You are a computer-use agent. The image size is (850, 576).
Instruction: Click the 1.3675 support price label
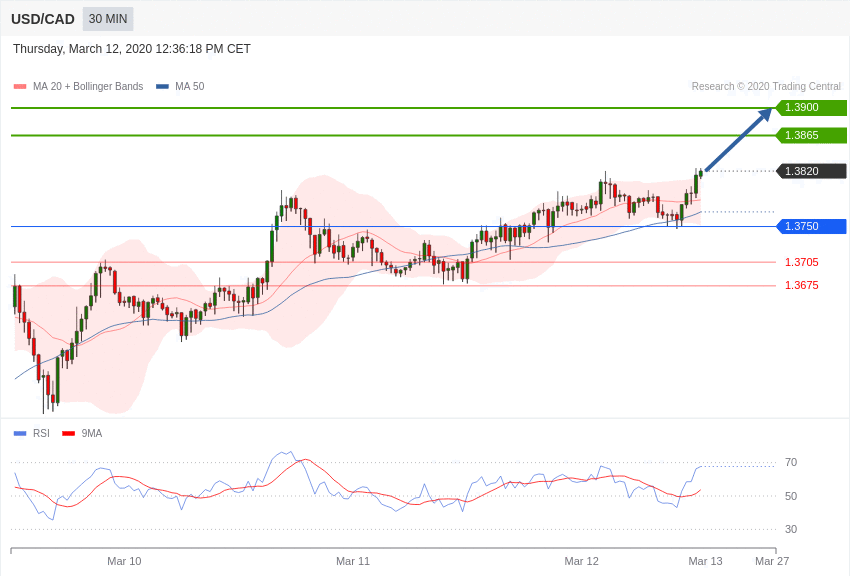(802, 285)
